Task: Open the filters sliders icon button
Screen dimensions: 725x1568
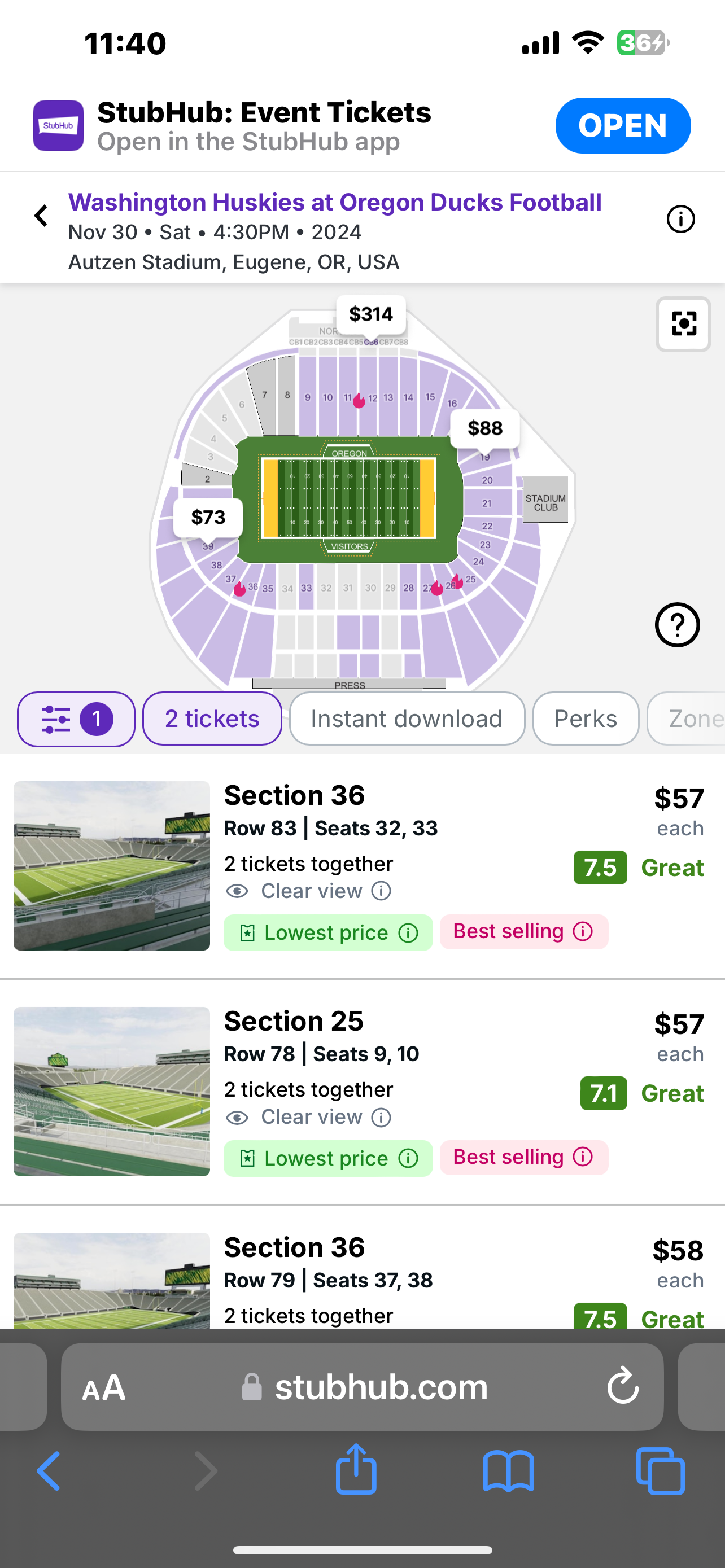Action: tap(76, 719)
